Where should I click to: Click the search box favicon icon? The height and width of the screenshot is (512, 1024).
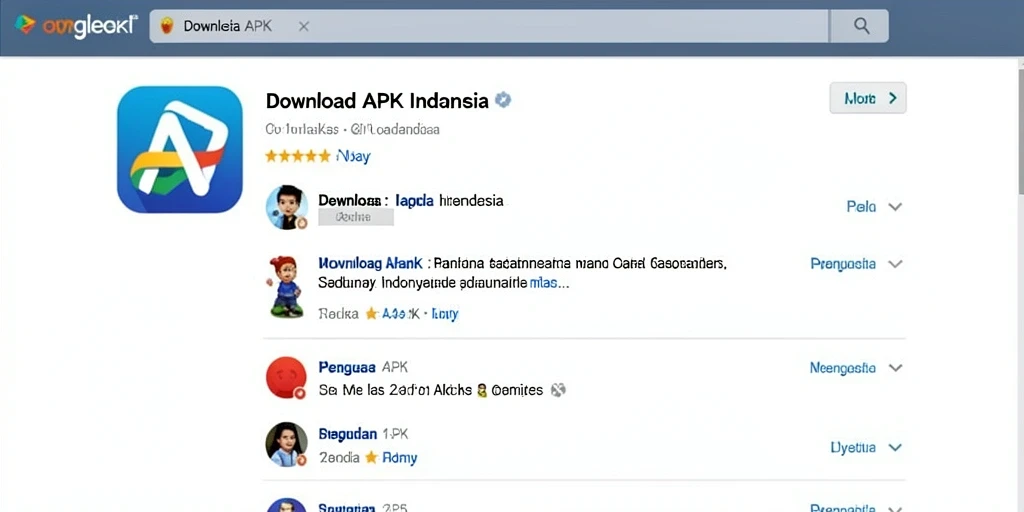(x=167, y=26)
